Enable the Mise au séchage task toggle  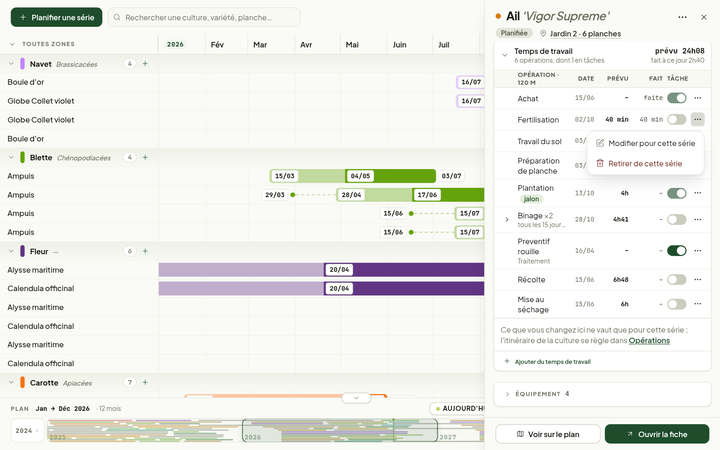click(676, 304)
